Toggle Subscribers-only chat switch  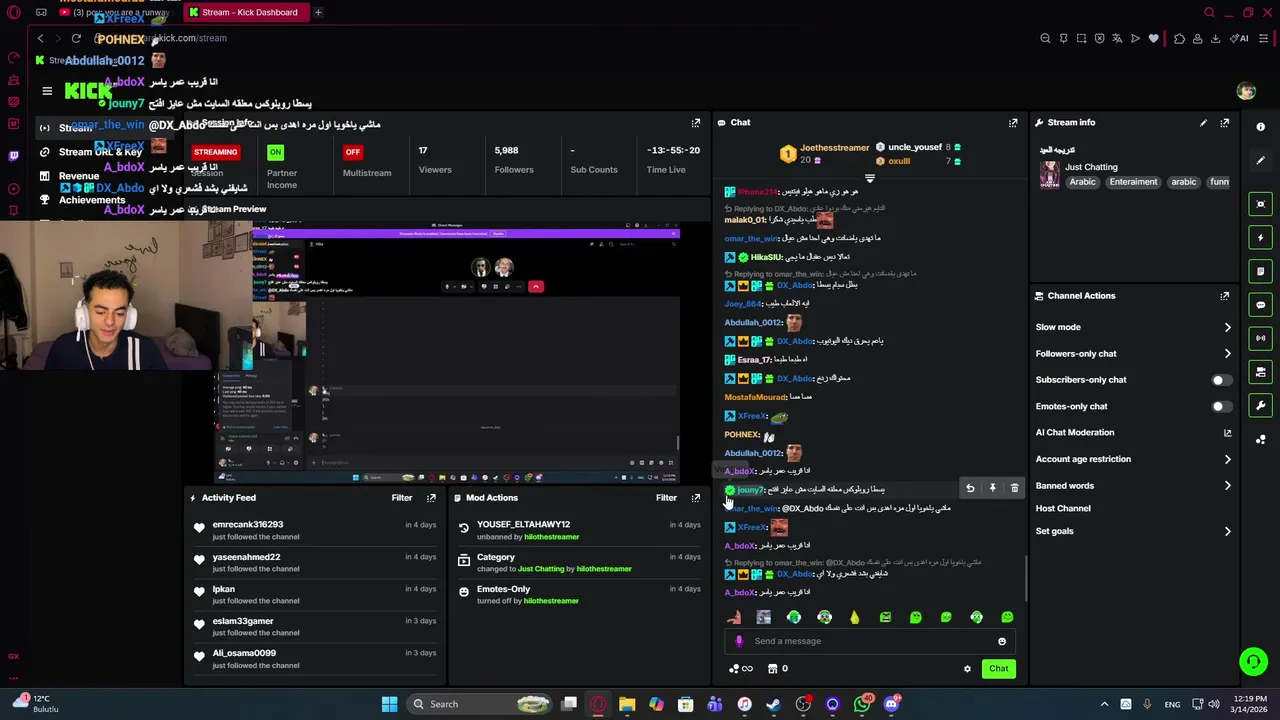pyautogui.click(x=1220, y=380)
